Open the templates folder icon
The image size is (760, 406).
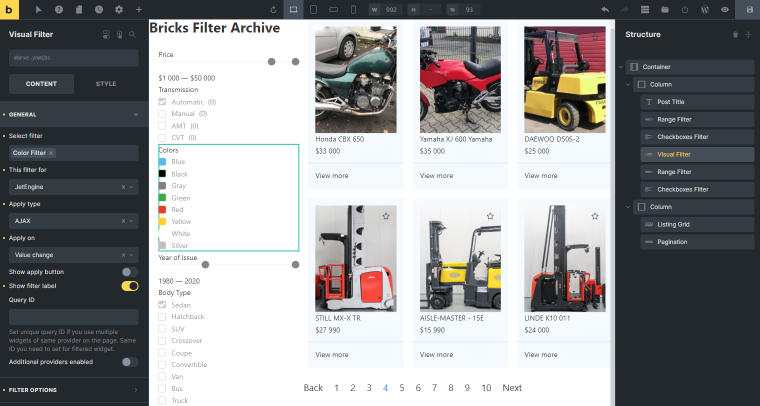(665, 10)
